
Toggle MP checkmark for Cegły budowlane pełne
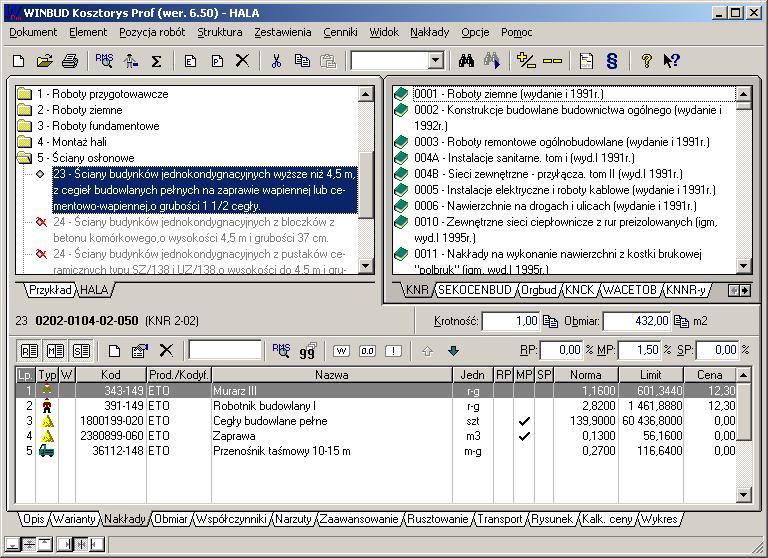coord(524,421)
